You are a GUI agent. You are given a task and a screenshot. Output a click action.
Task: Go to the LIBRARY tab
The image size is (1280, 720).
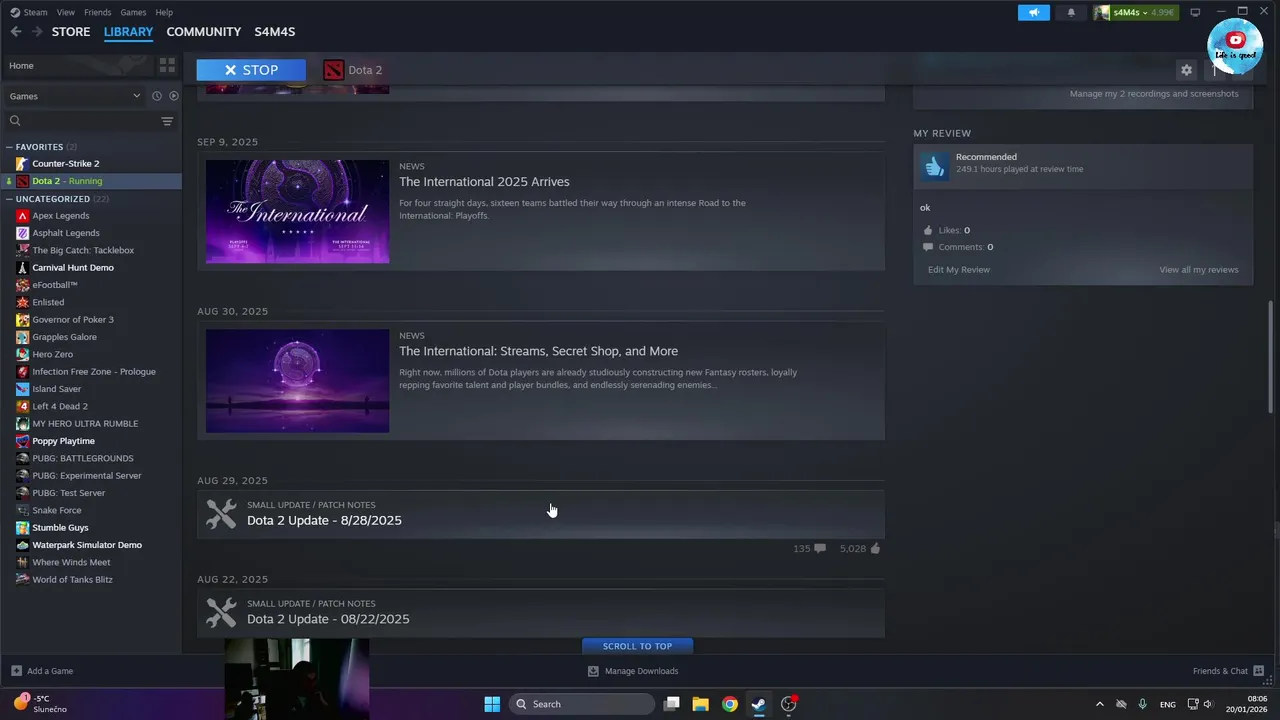128,32
